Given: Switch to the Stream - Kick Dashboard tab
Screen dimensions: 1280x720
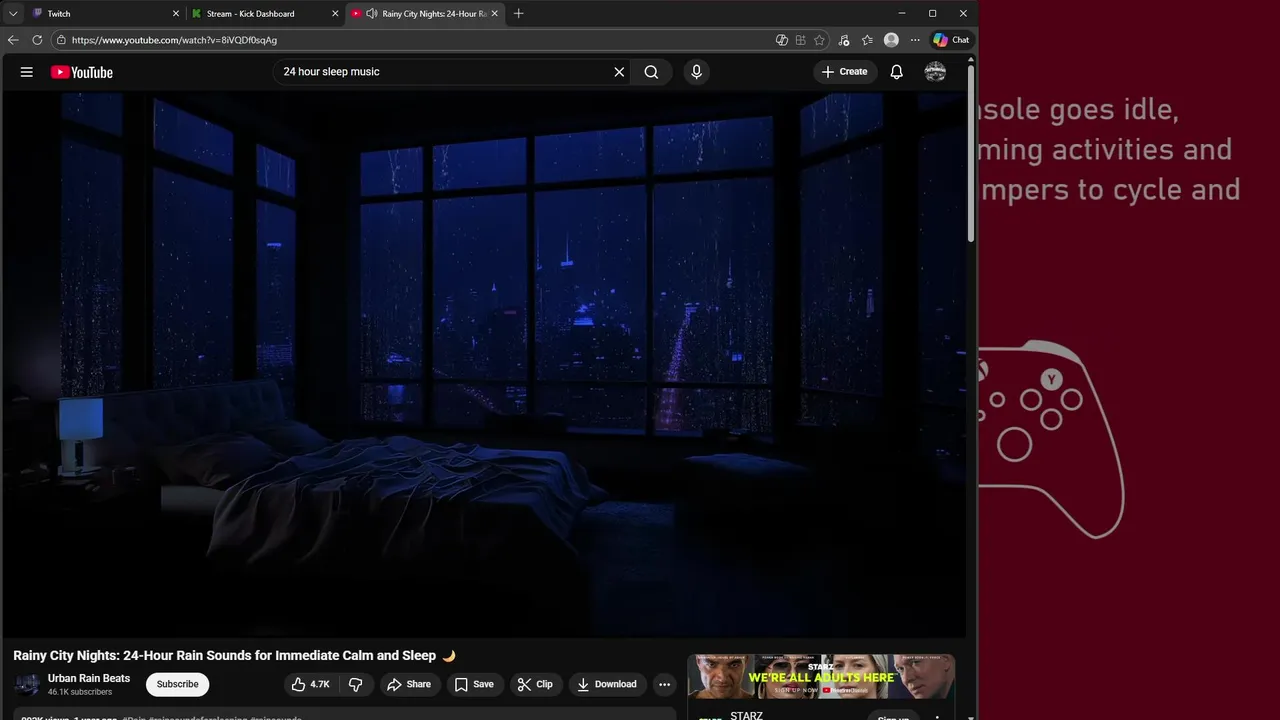Looking at the screenshot, I should 265,14.
